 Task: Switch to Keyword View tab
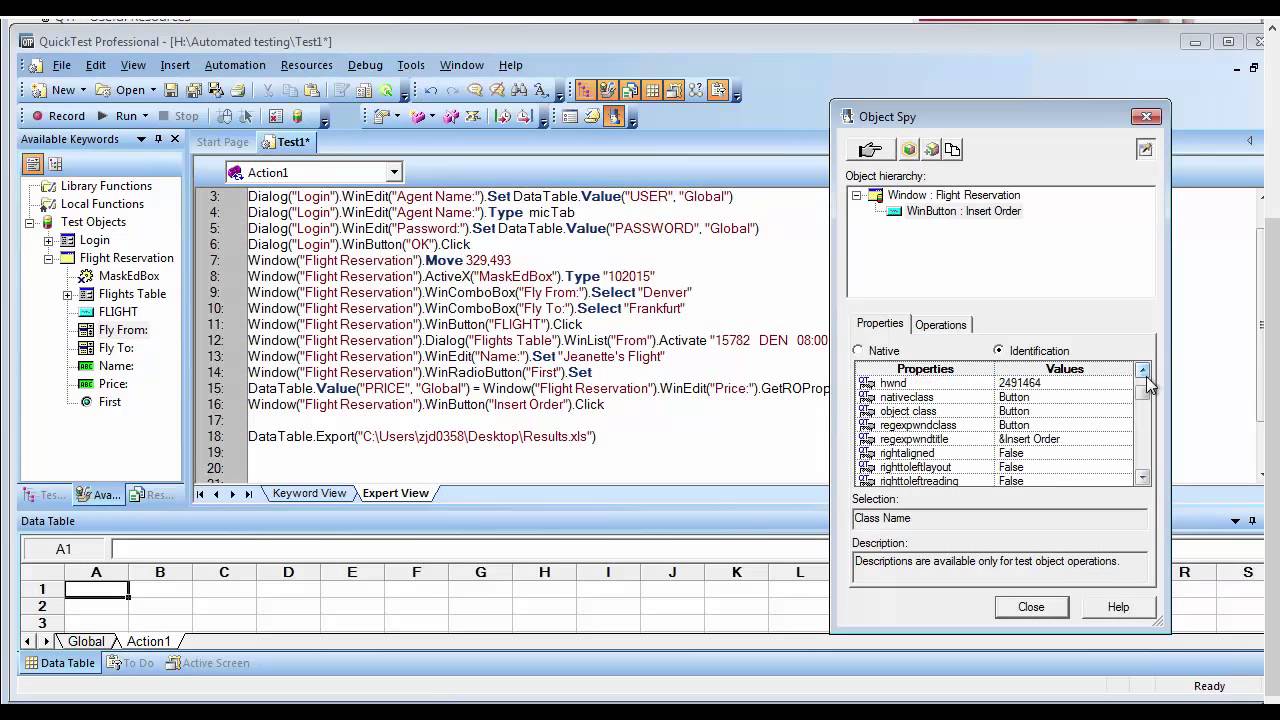[x=309, y=493]
